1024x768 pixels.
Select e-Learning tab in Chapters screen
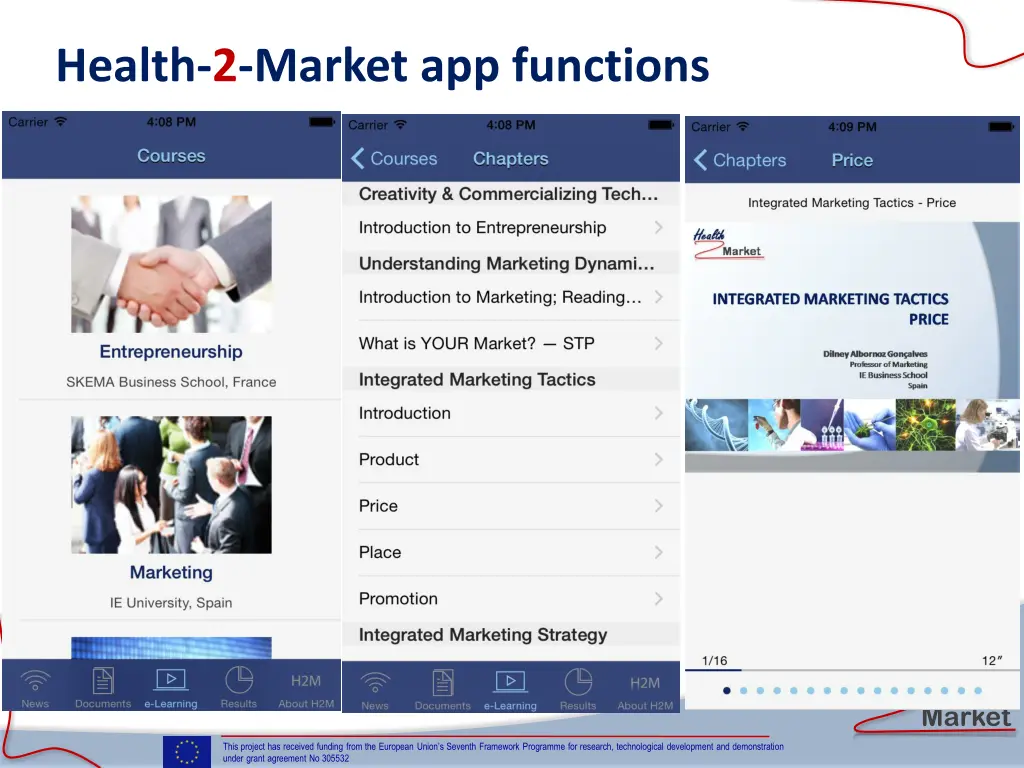(510, 690)
